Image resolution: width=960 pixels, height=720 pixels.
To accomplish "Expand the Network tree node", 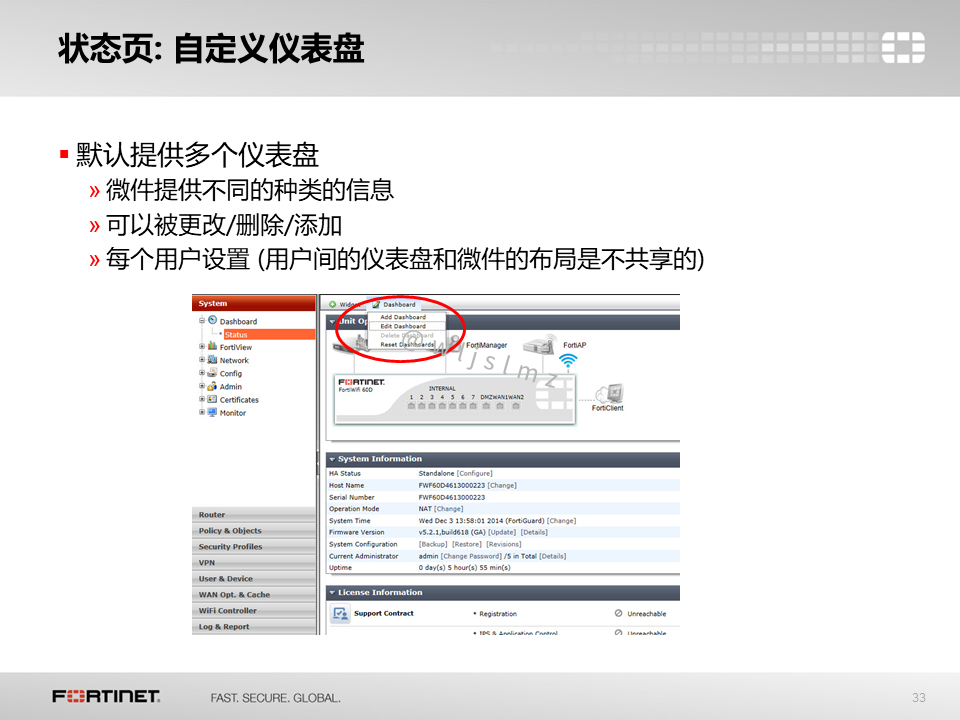I will (x=201, y=359).
